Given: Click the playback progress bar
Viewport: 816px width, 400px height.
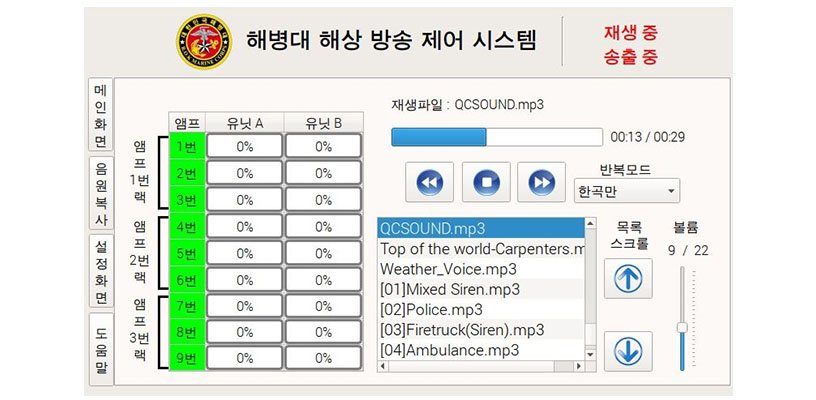Looking at the screenshot, I should point(496,137).
